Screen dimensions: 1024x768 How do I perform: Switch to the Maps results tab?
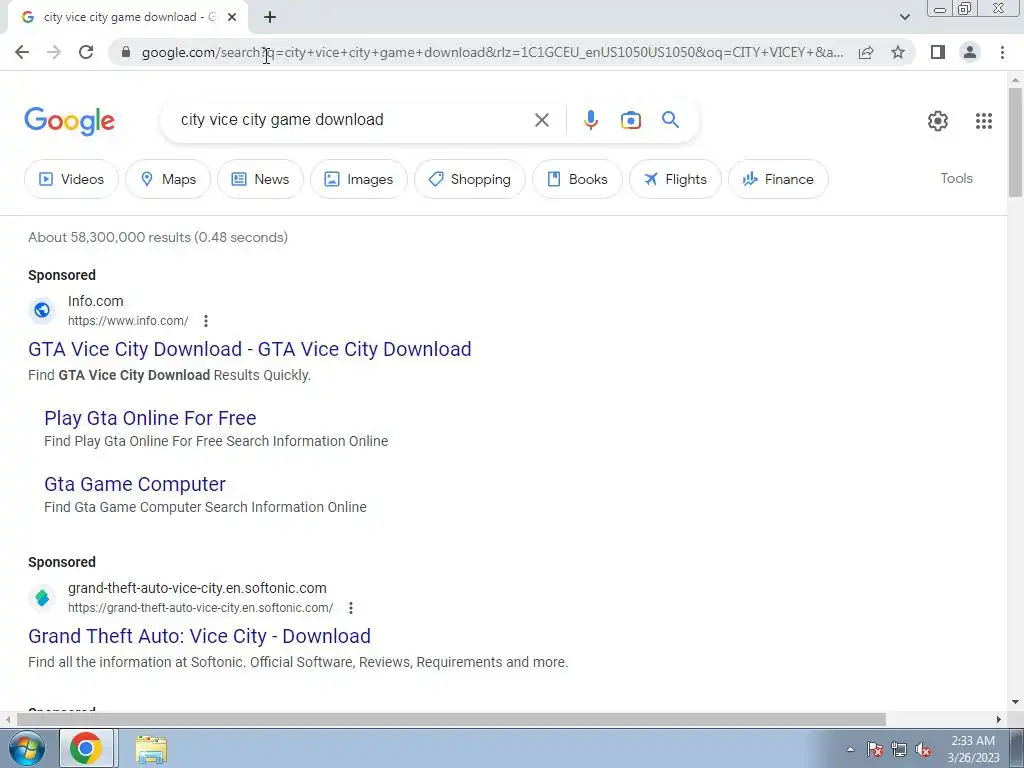tap(168, 179)
